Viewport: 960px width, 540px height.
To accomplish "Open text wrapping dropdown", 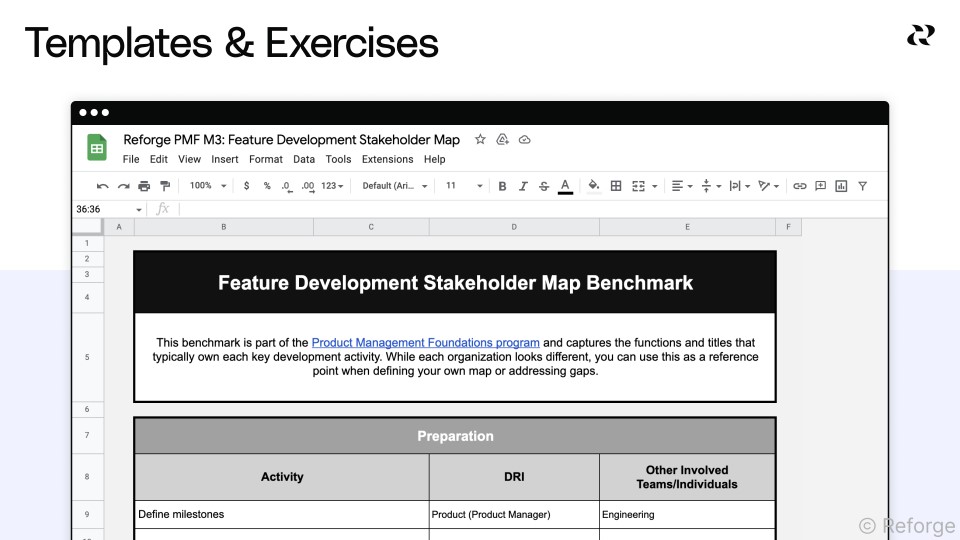I will coord(740,186).
